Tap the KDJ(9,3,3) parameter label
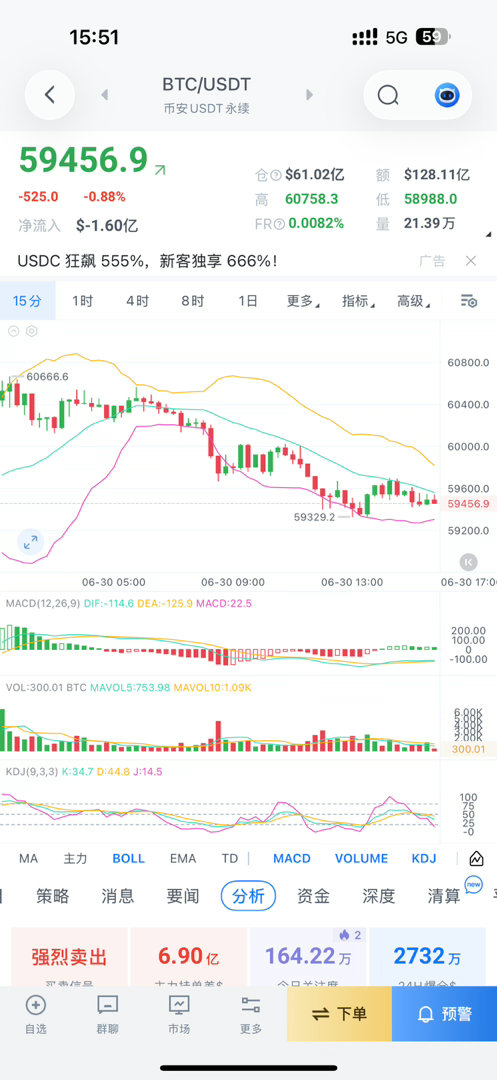The width and height of the screenshot is (497, 1080). (x=34, y=771)
